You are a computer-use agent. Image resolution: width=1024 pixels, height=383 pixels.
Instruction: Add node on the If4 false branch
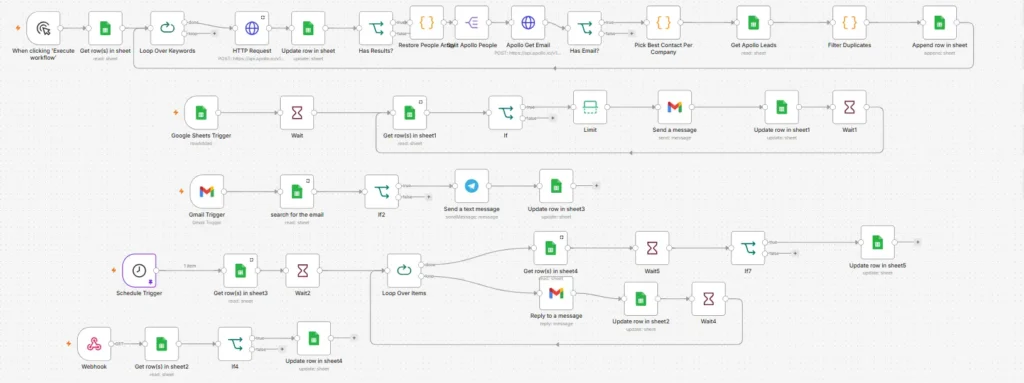point(281,349)
